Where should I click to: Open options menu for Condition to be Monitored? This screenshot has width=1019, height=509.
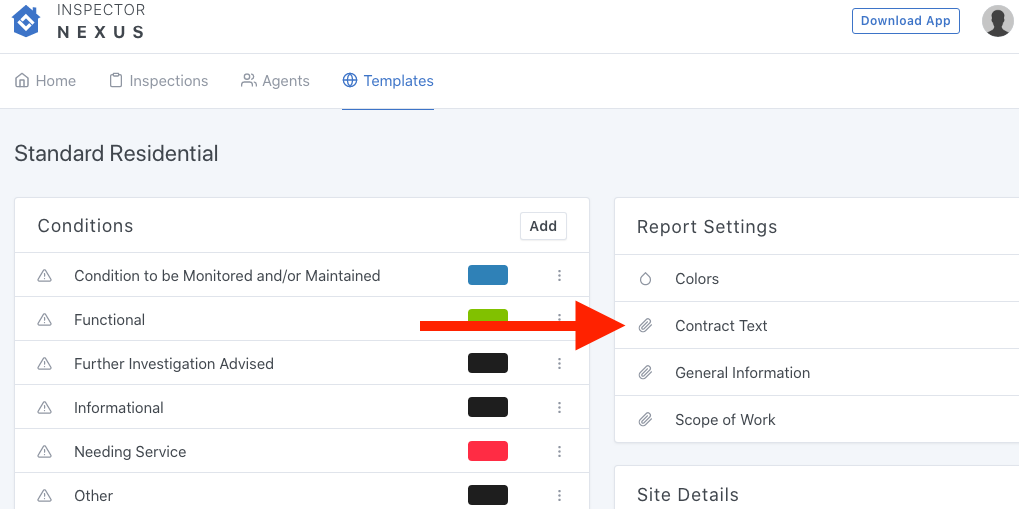point(559,276)
